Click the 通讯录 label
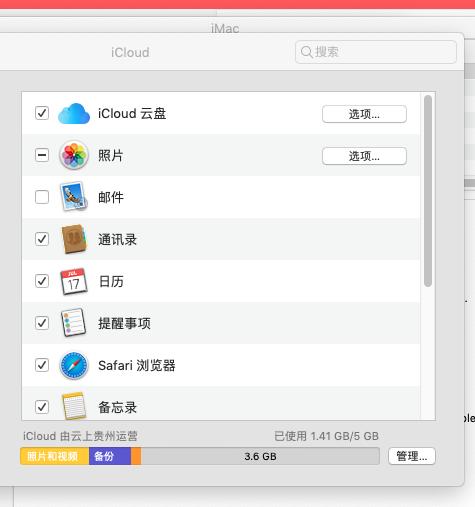This screenshot has width=475, height=507. pos(117,239)
